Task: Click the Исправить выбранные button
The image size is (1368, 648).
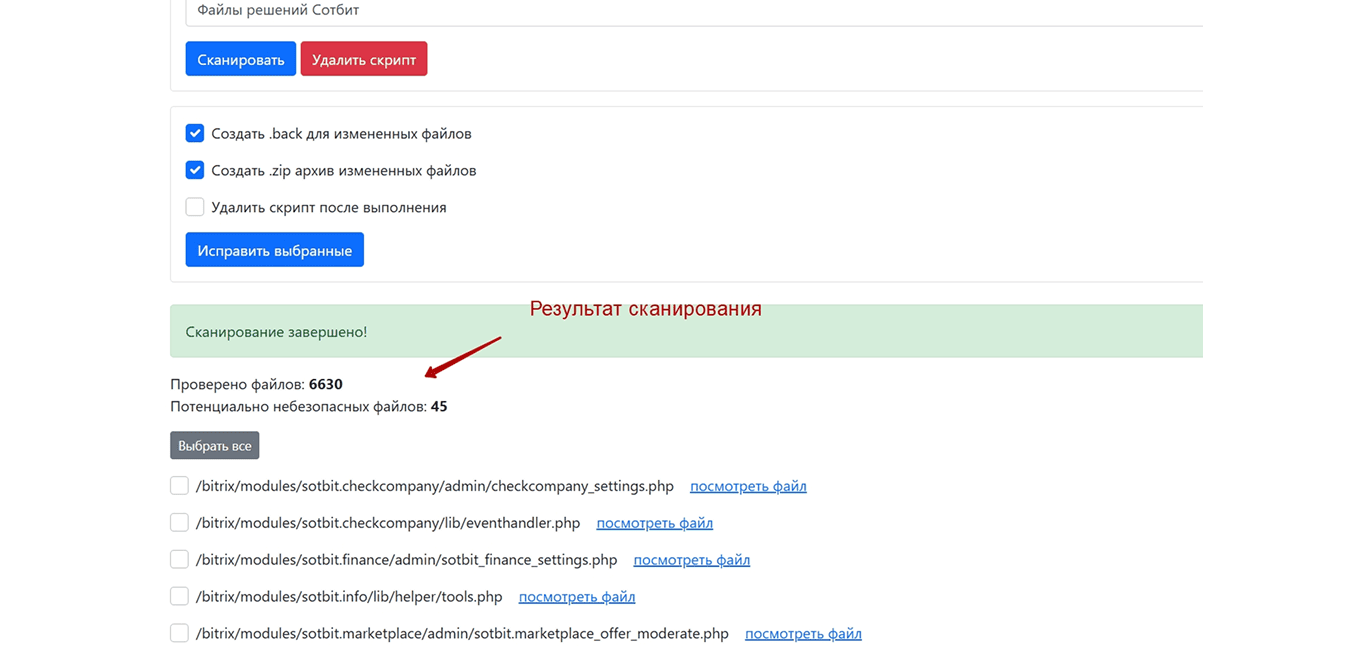Action: (x=275, y=250)
